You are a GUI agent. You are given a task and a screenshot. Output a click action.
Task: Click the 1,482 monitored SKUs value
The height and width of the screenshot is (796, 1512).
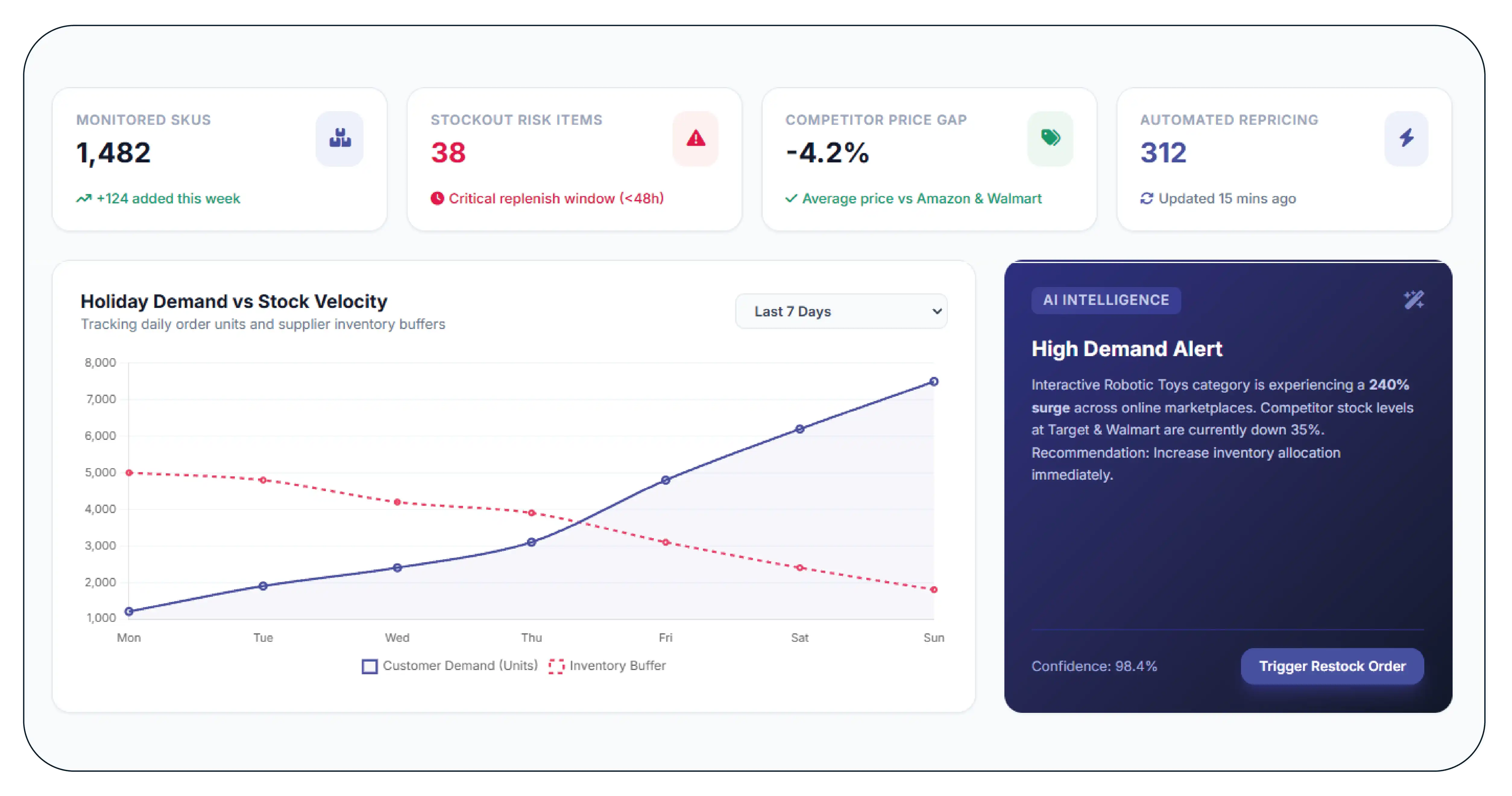click(x=113, y=153)
